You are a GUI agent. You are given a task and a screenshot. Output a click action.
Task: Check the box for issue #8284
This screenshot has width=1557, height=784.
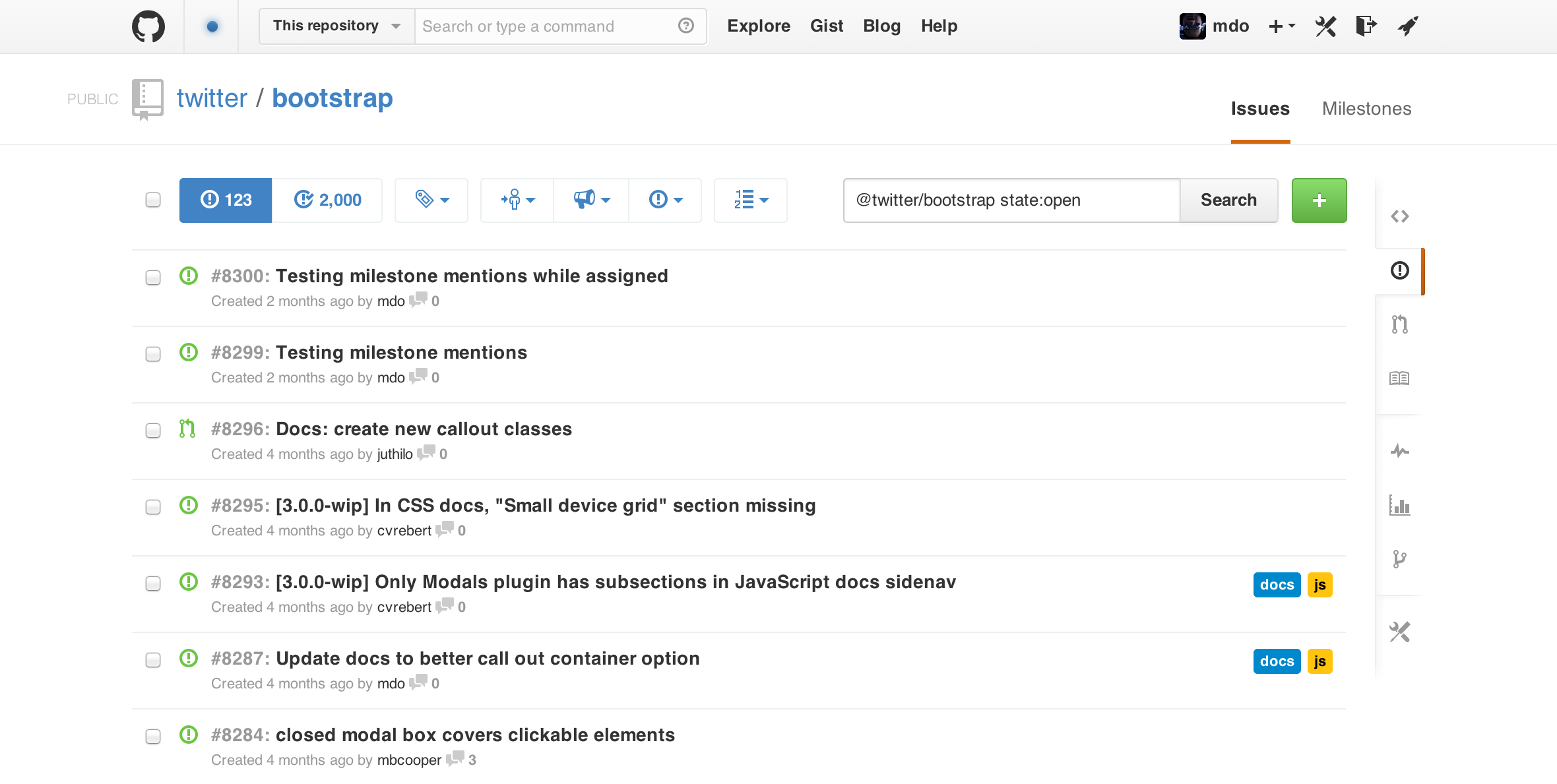click(x=153, y=737)
